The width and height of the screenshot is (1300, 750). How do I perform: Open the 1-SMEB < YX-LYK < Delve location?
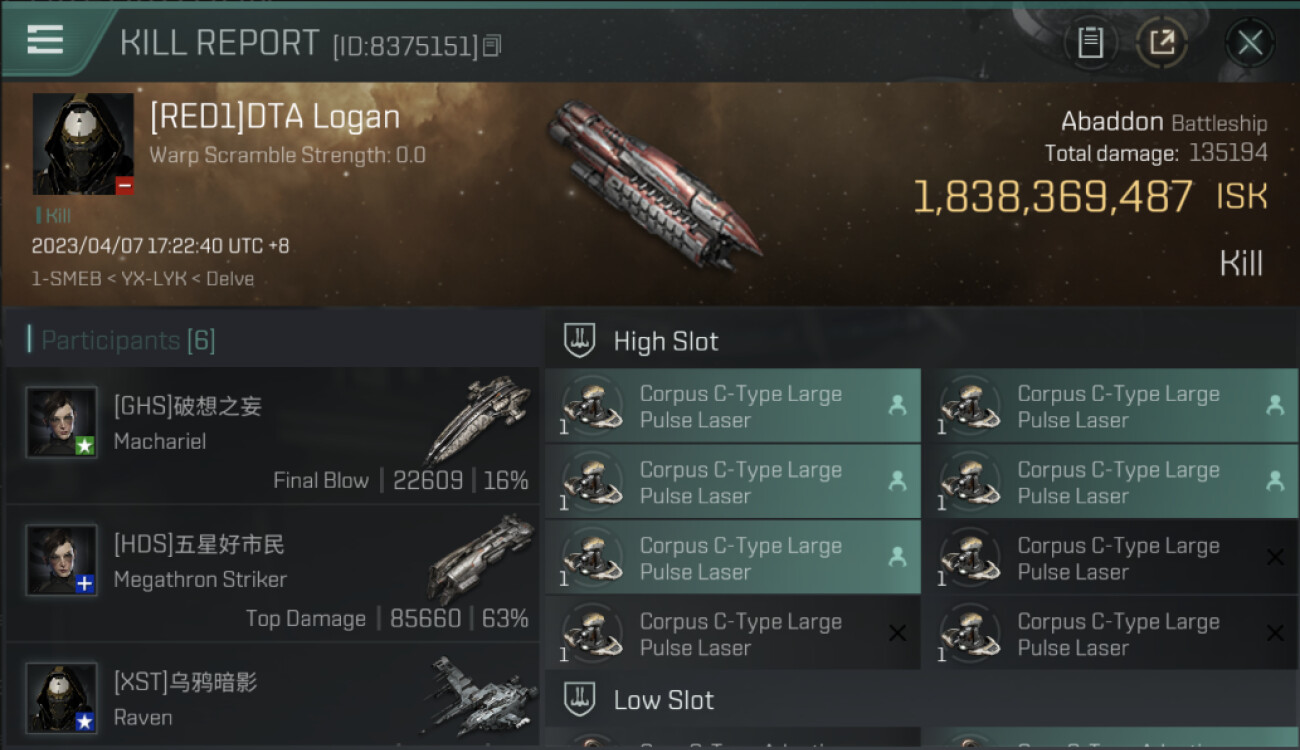point(143,279)
